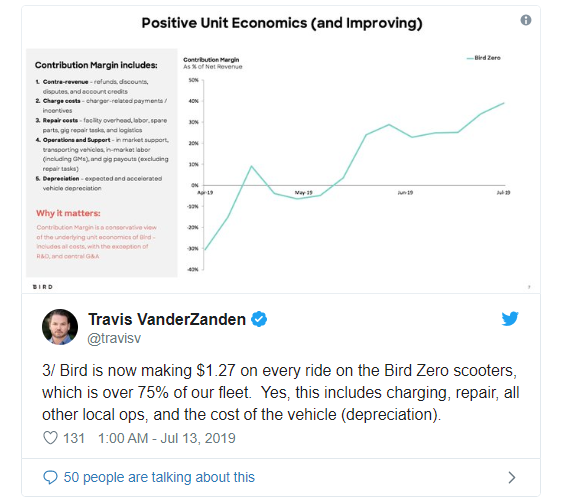This screenshot has height=504, width=567.
Task: Open Travis VanderZanden's profile photo
Action: pos(60,327)
